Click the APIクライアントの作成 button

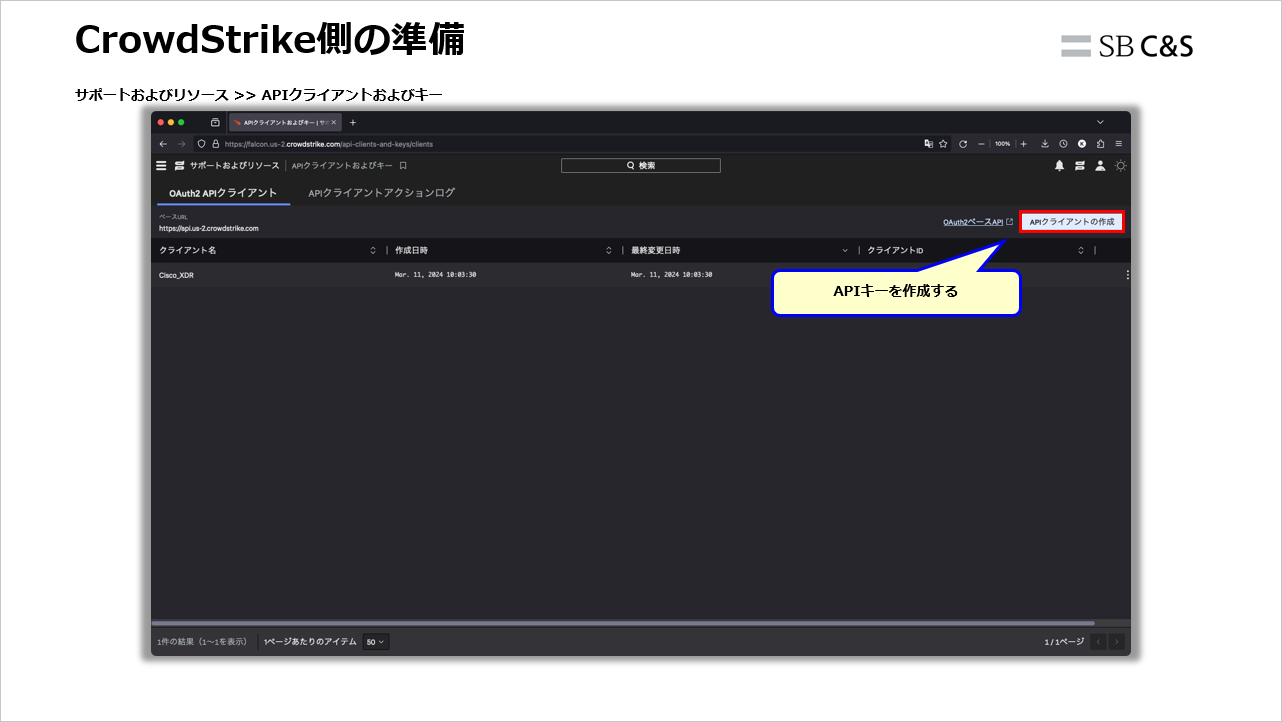pos(1072,222)
